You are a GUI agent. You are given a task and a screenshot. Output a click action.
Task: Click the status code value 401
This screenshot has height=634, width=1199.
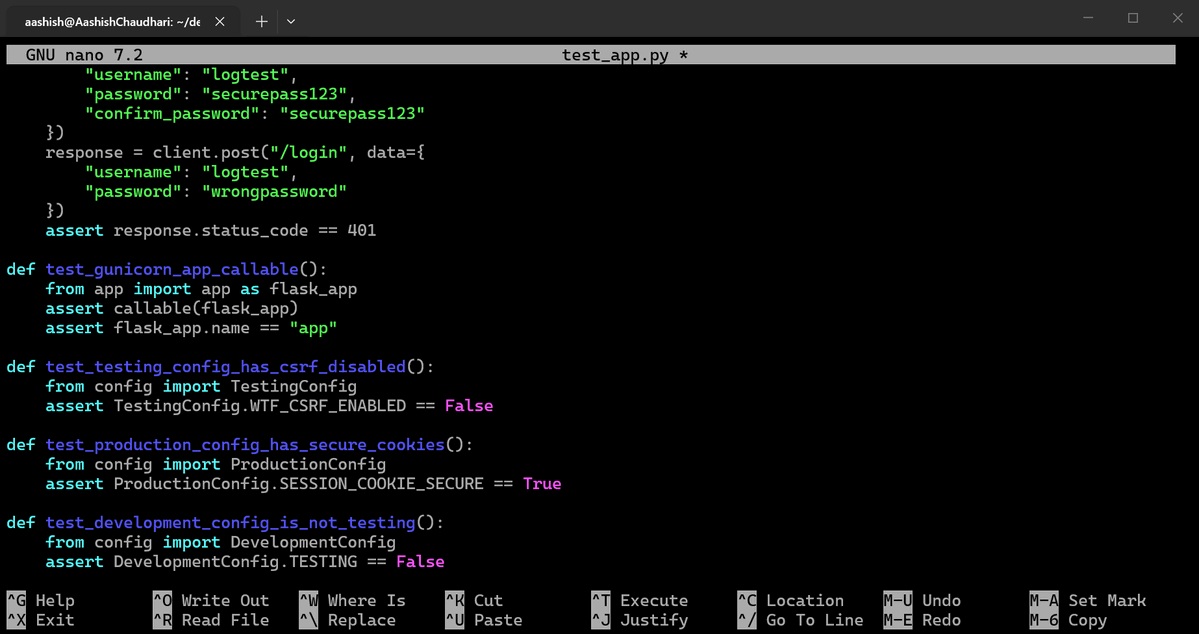pos(362,230)
